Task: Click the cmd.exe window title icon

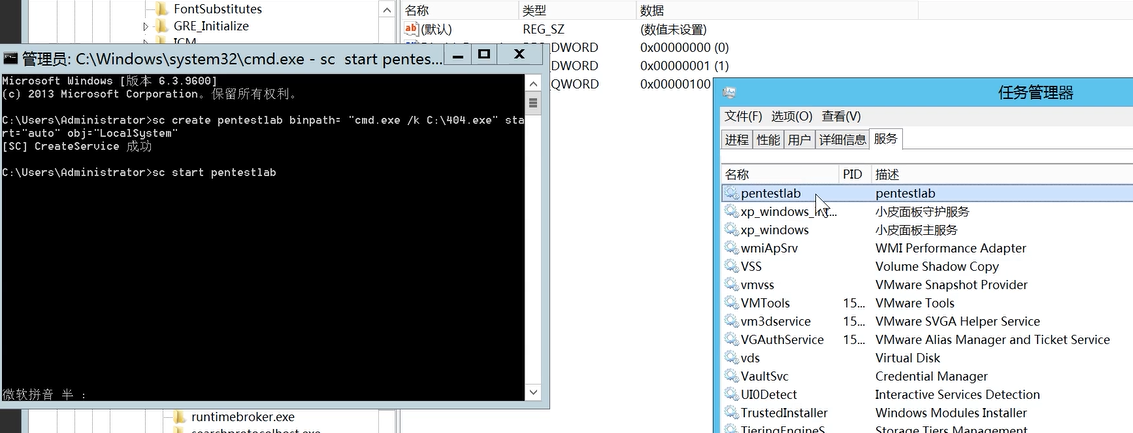Action: (11, 58)
